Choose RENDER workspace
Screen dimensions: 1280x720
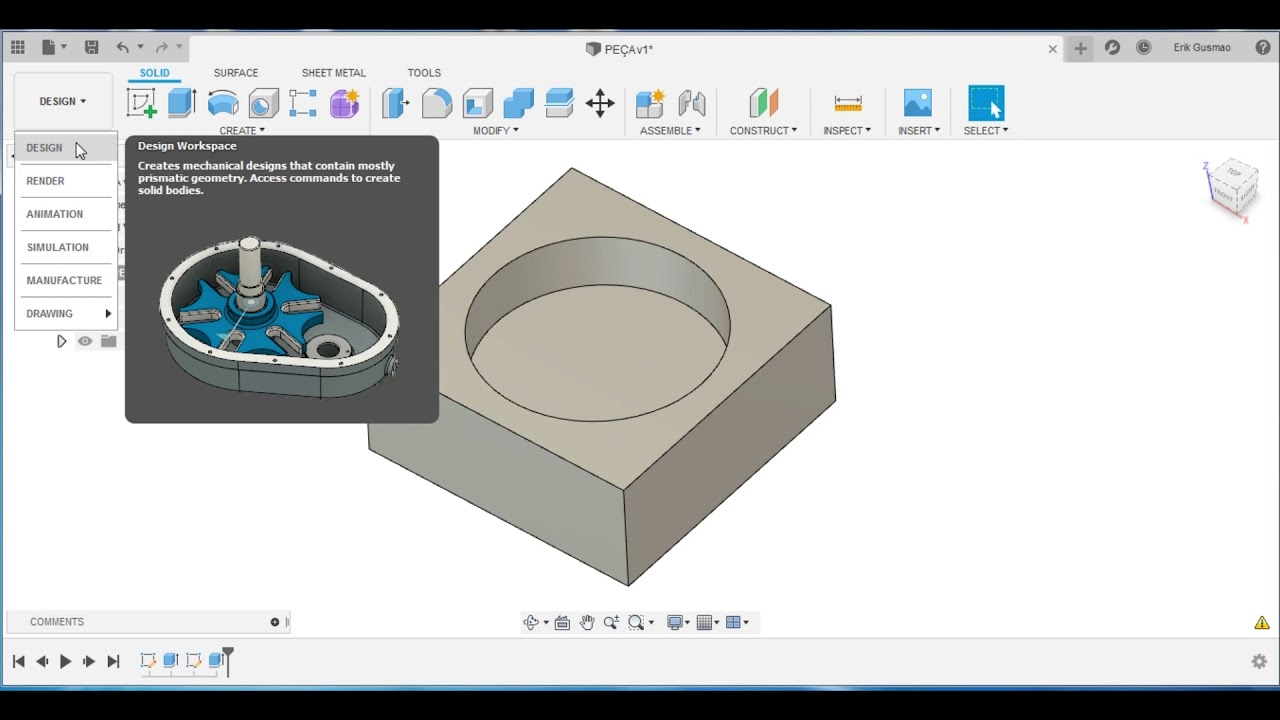pos(66,181)
